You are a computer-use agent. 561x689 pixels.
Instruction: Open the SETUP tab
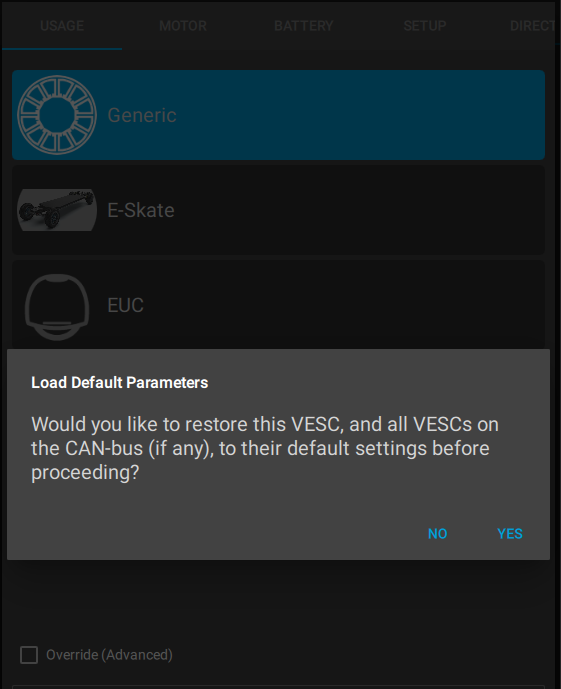pyautogui.click(x=425, y=25)
